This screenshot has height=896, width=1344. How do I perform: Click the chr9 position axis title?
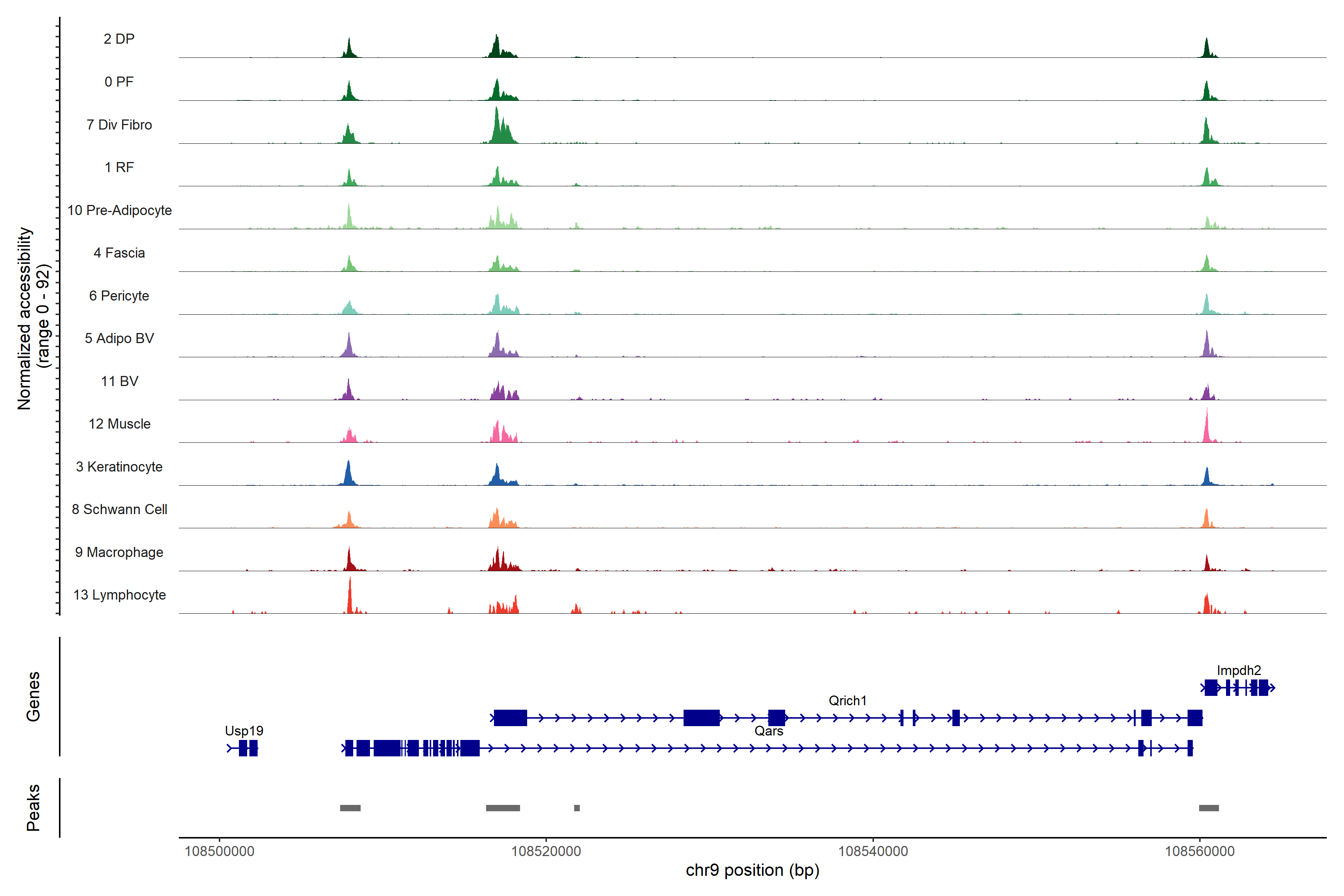(x=752, y=870)
